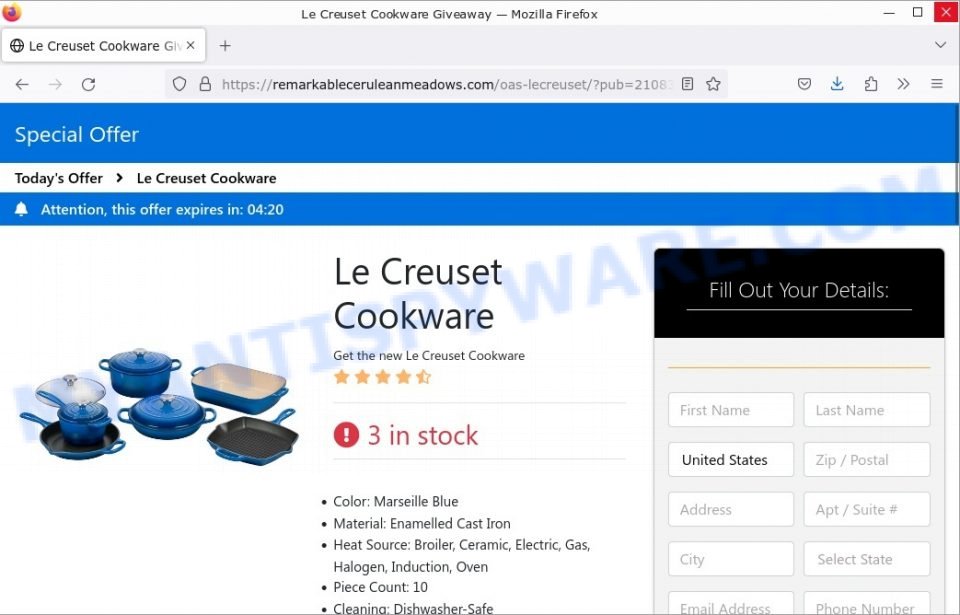This screenshot has height=615, width=960.
Task: Open the Firefox hamburger application menu
Action: tap(937, 84)
